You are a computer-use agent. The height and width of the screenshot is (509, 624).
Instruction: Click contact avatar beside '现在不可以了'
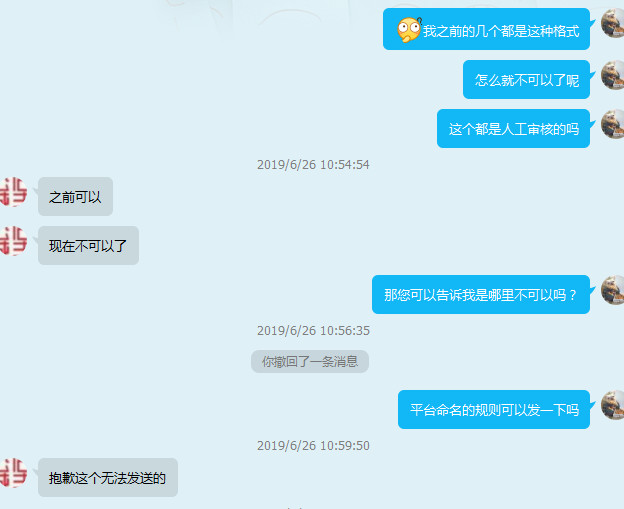pos(13,241)
